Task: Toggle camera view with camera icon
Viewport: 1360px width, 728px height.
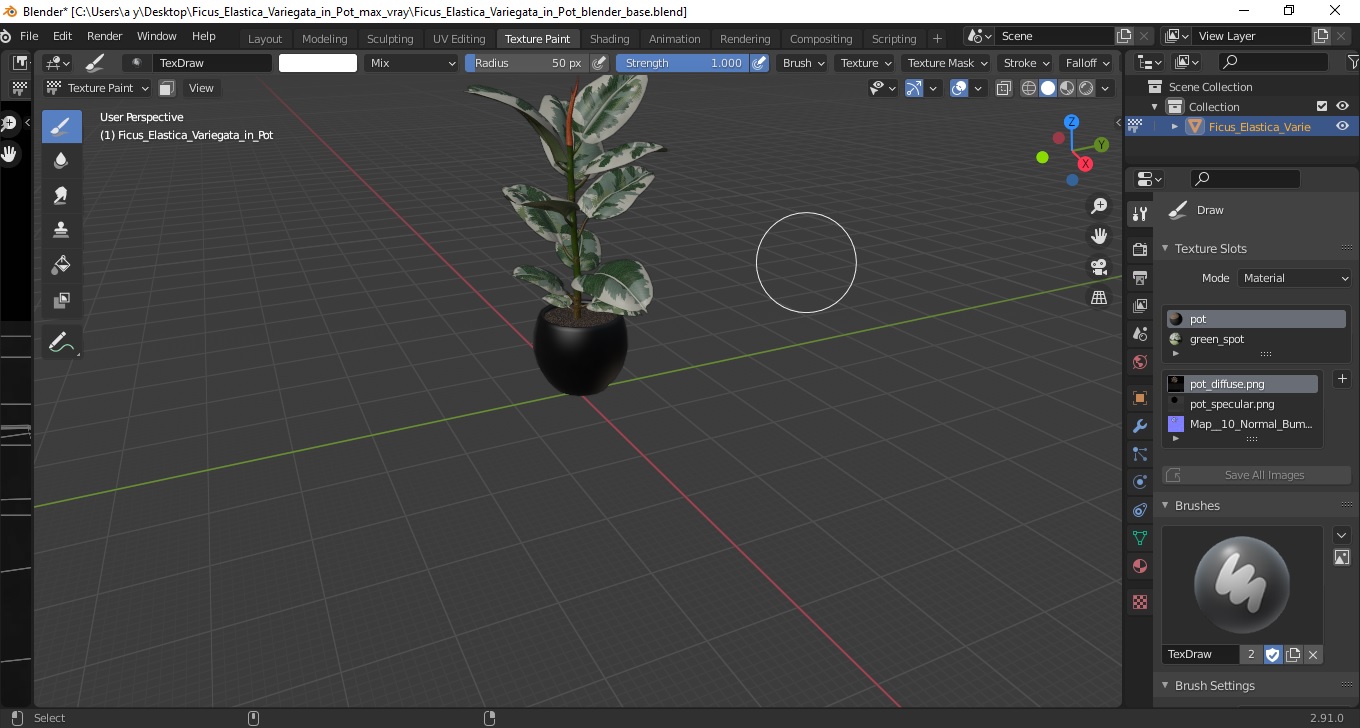Action: point(1099,267)
